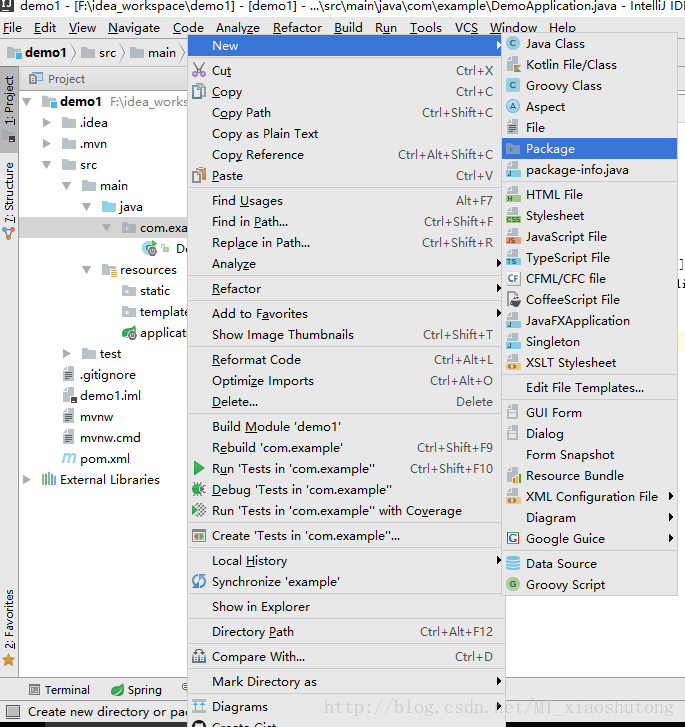This screenshot has width=685, height=727.
Task: Click the Kotlin File/Class icon
Action: point(512,64)
